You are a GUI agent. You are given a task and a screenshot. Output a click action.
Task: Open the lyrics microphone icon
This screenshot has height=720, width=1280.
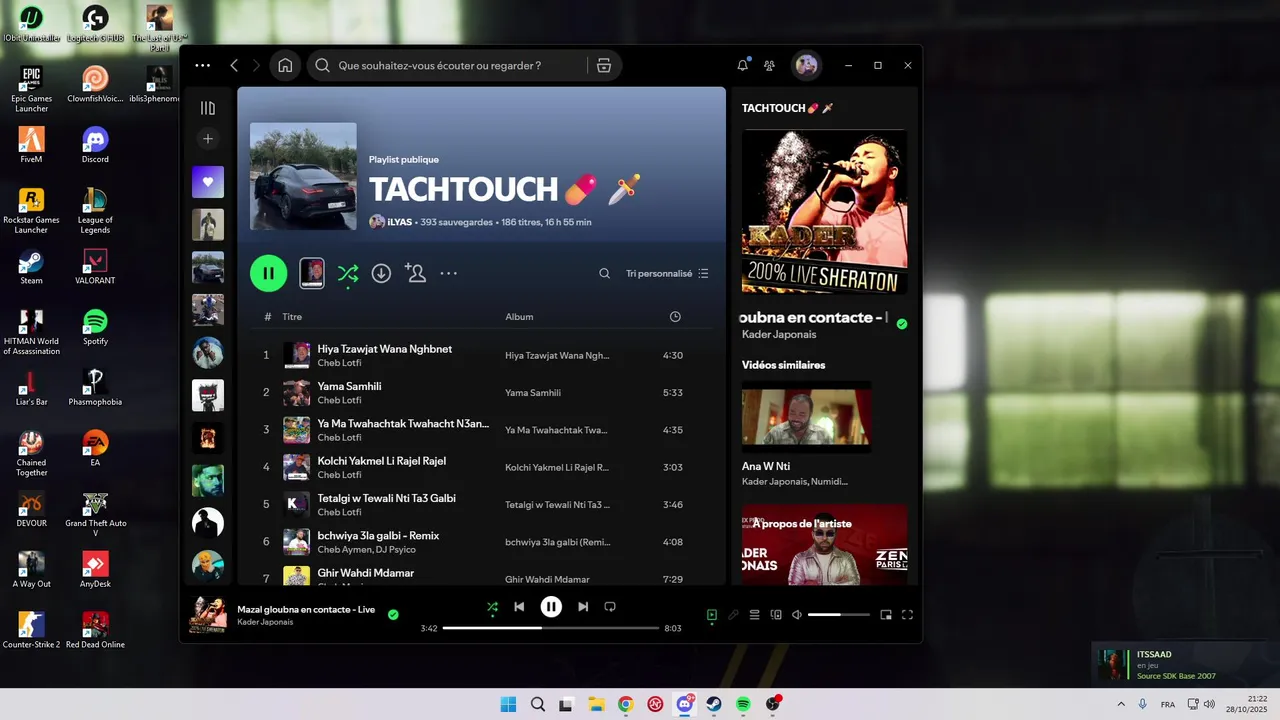pyautogui.click(x=733, y=615)
